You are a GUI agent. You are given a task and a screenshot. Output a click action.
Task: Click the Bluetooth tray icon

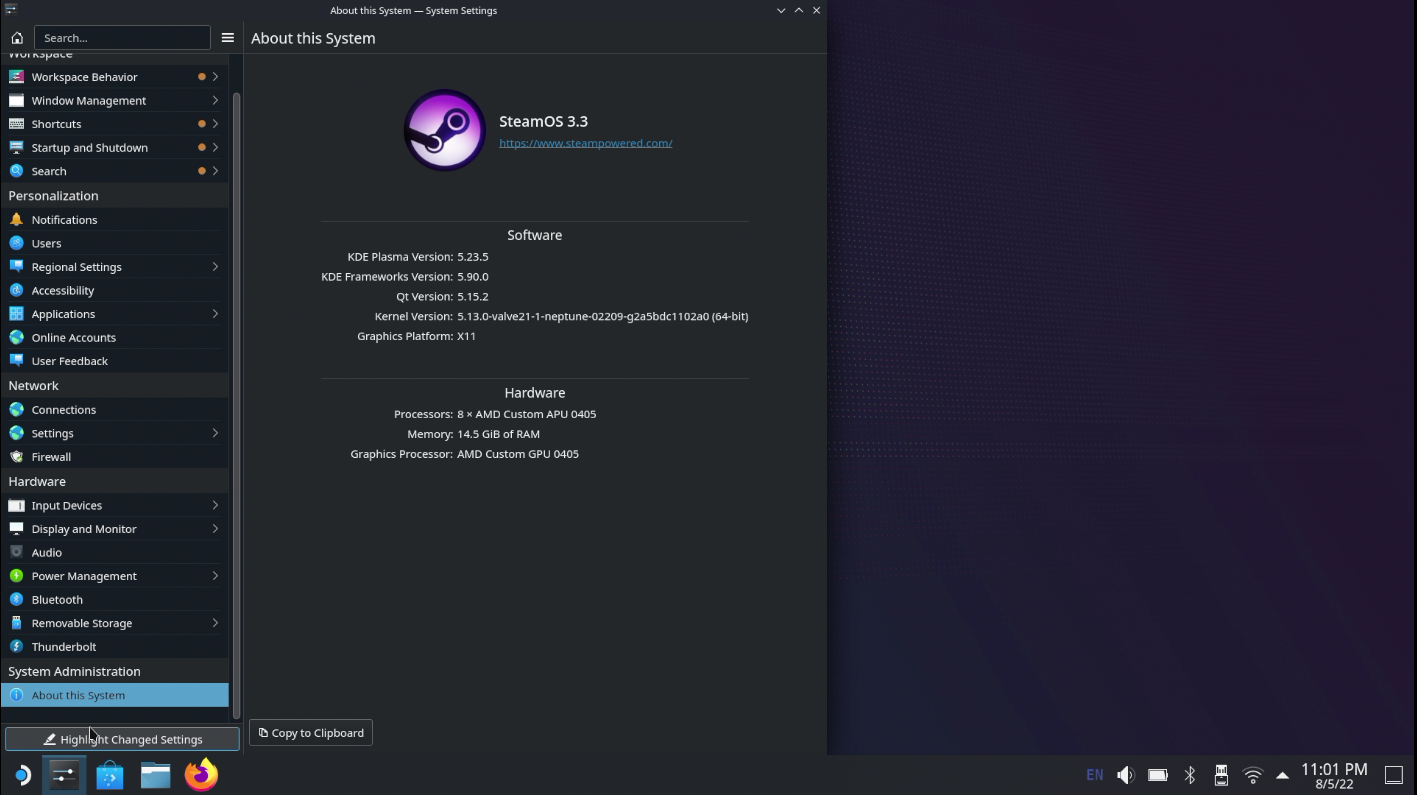[1190, 775]
